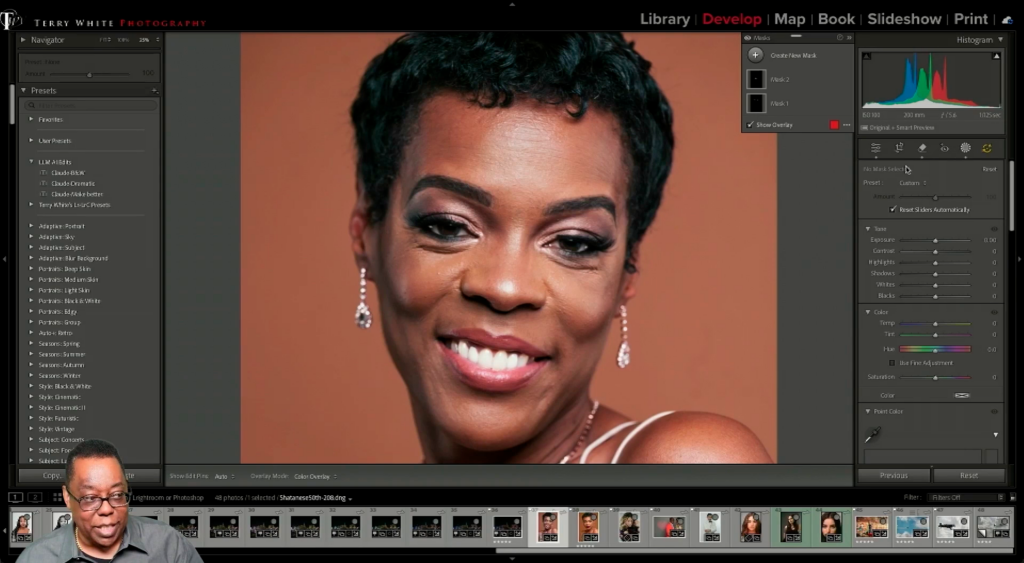Click the Reset button at panel bottom

tap(968, 475)
